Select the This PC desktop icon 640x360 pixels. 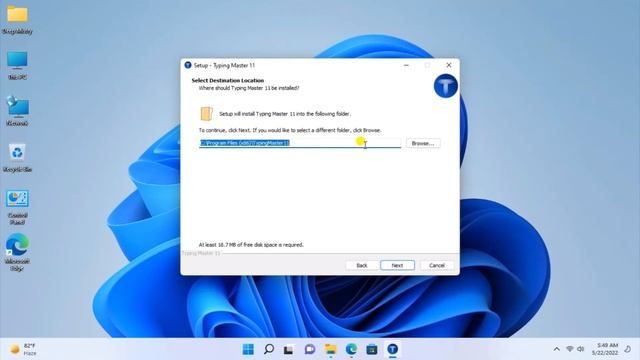click(17, 65)
